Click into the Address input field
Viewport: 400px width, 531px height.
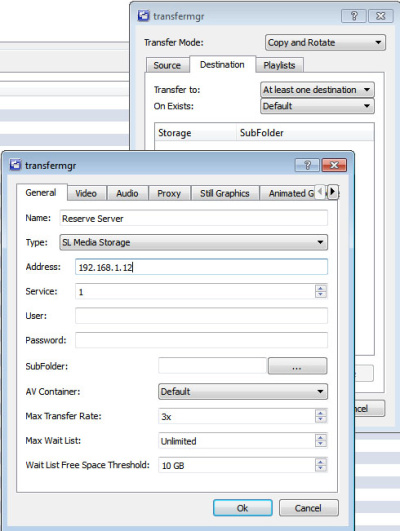click(201, 267)
